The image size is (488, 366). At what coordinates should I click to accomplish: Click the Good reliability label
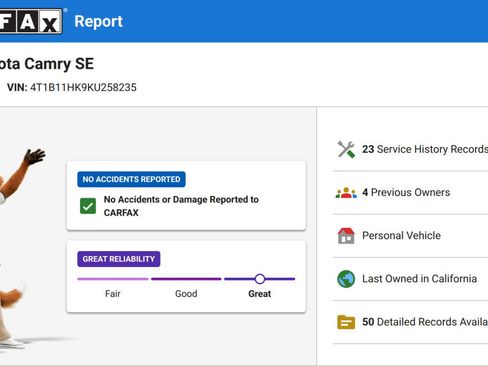[186, 294]
